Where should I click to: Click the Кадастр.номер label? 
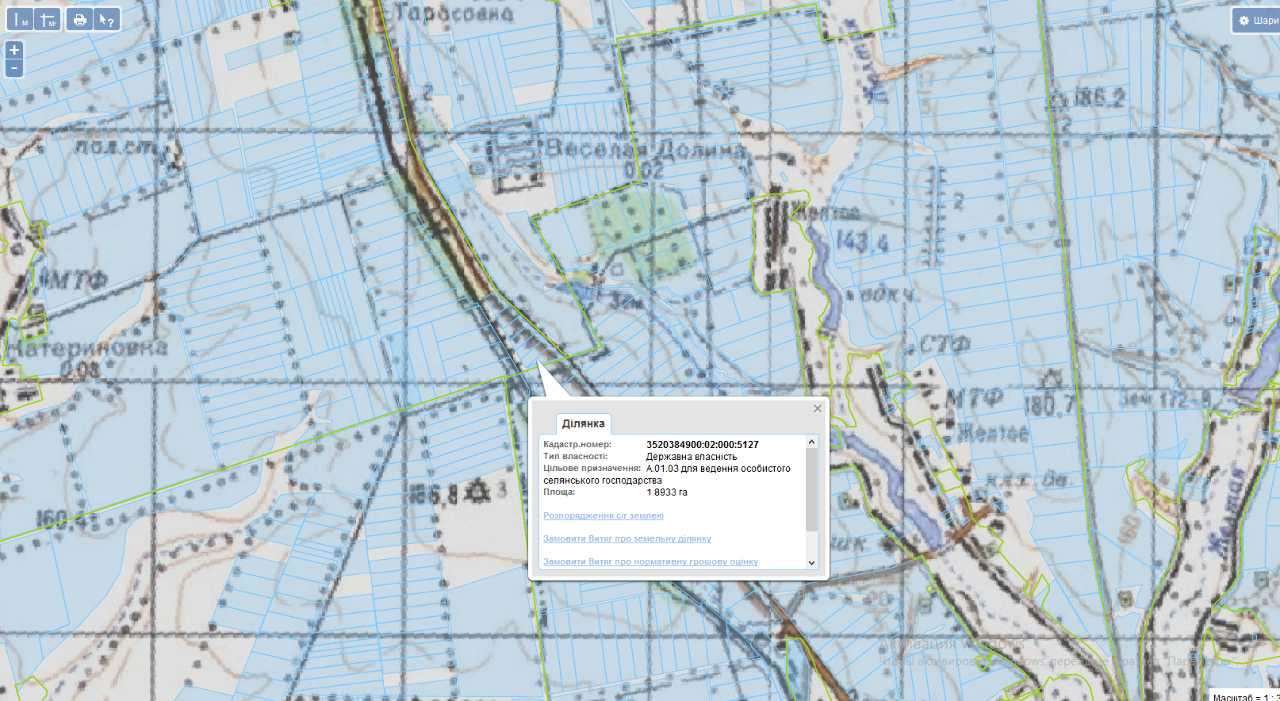coord(576,444)
